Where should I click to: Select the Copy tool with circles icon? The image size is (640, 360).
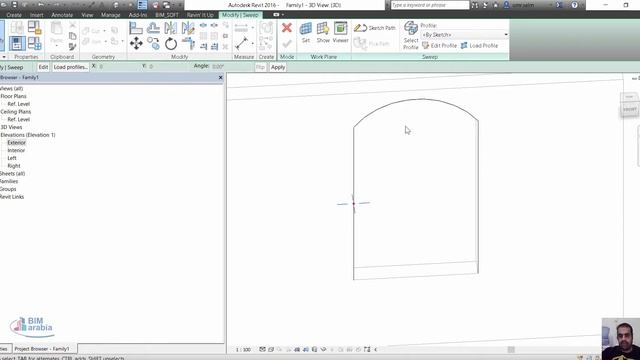tap(153, 43)
